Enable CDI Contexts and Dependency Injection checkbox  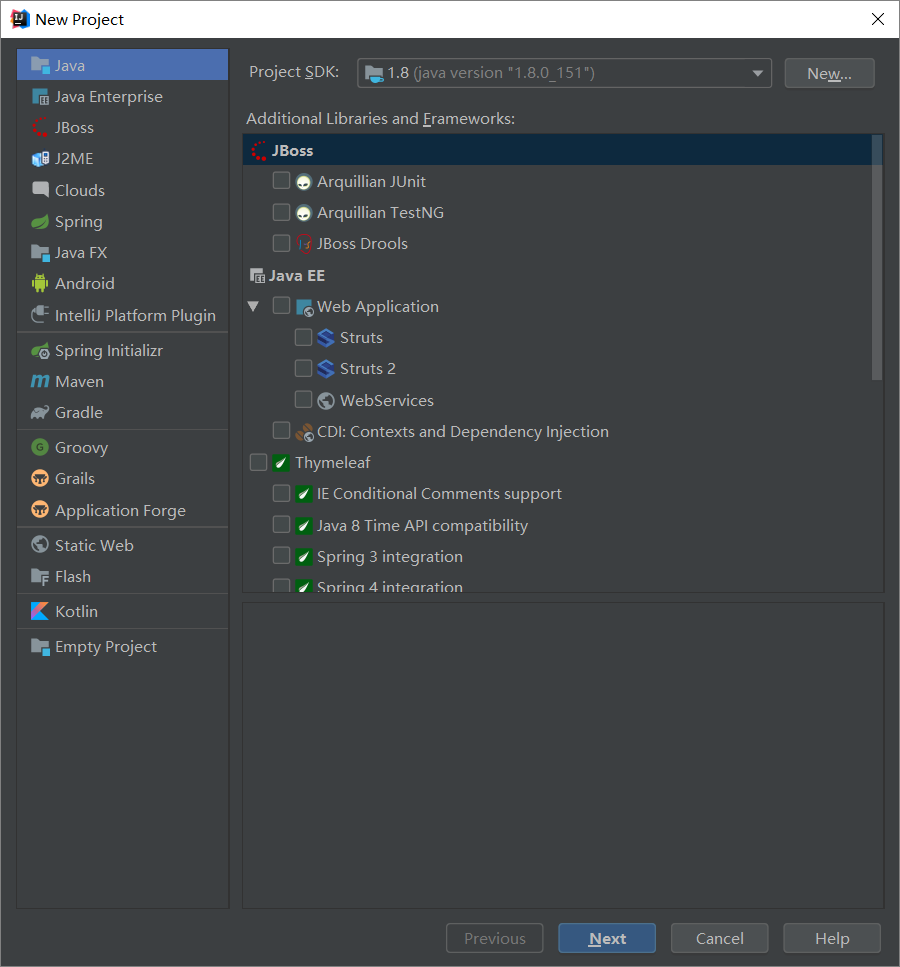pos(281,430)
